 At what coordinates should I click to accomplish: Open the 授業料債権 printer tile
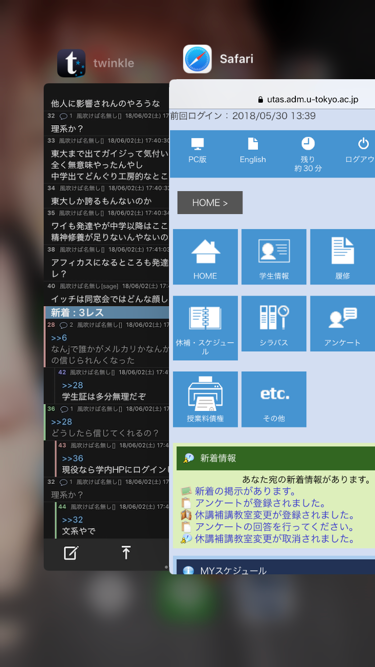[x=205, y=399]
